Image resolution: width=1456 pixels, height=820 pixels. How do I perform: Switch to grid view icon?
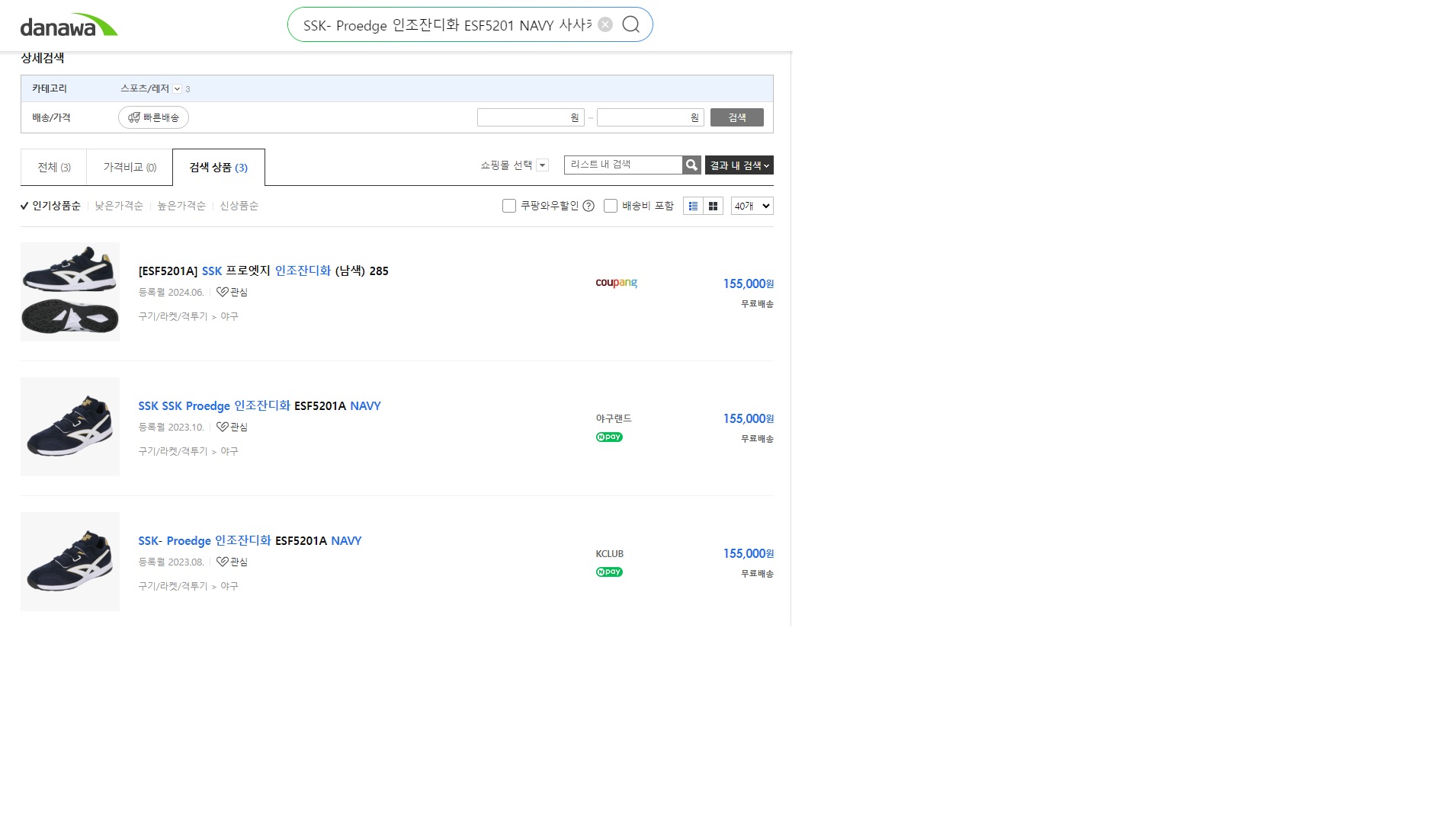click(x=713, y=206)
